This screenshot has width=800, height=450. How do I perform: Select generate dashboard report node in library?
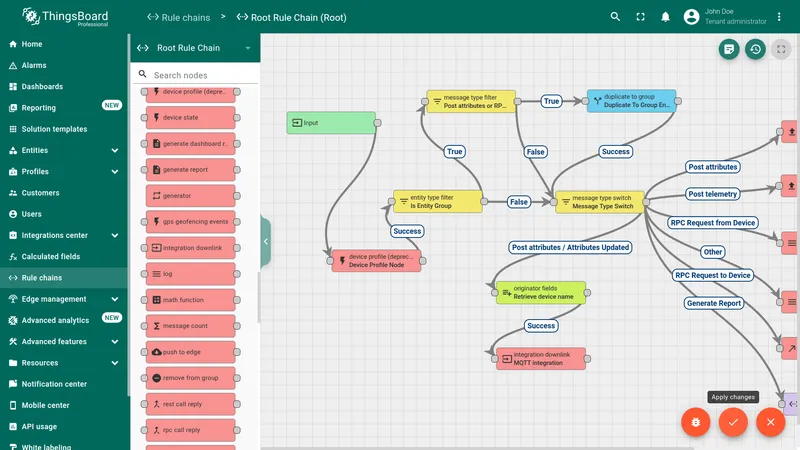[x=190, y=143]
